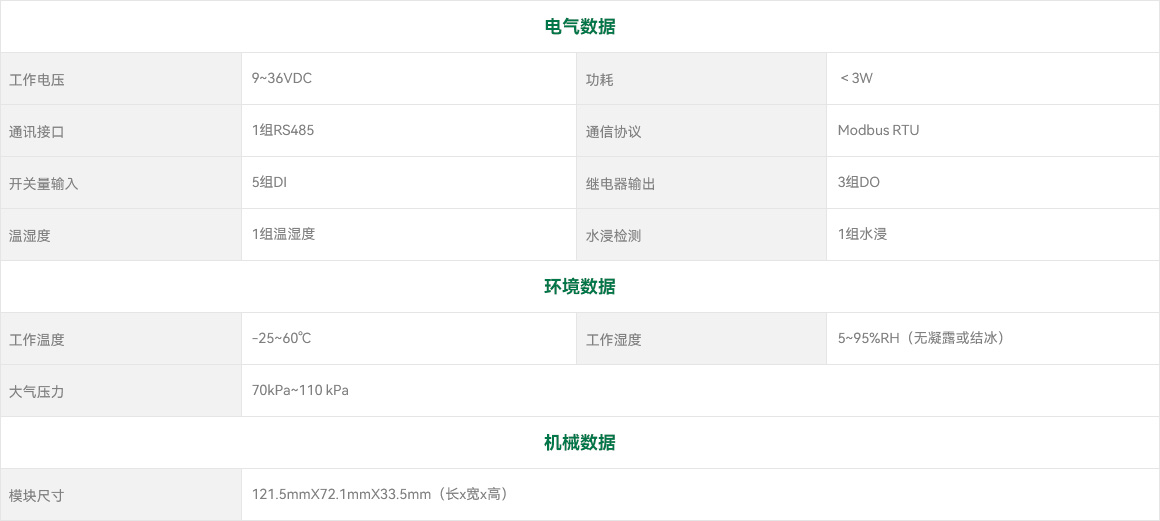Click the 环境数据 section header
Screen dimensions: 1160x521
tap(580, 287)
